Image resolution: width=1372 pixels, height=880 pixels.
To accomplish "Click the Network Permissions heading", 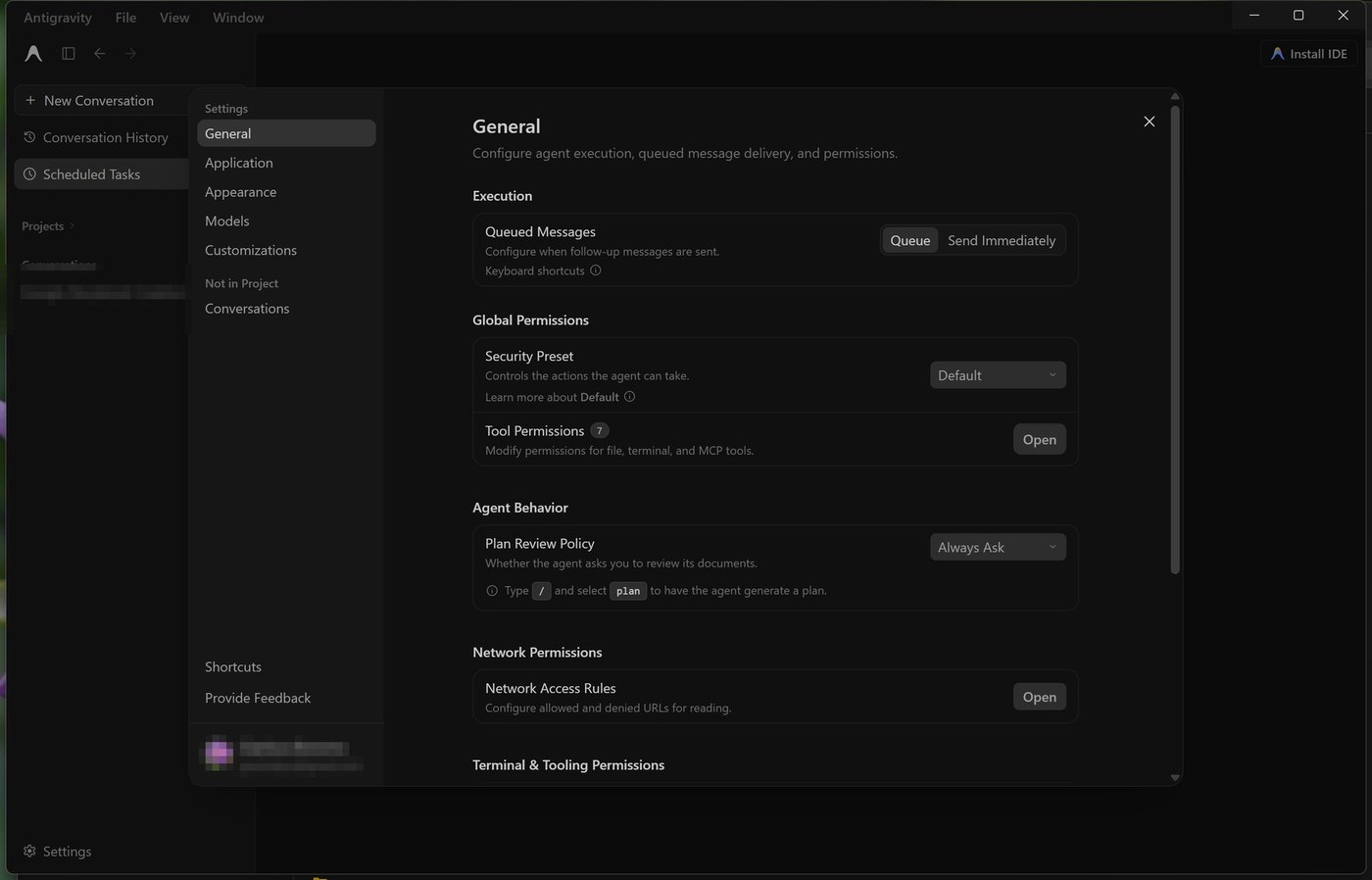I will [537, 652].
